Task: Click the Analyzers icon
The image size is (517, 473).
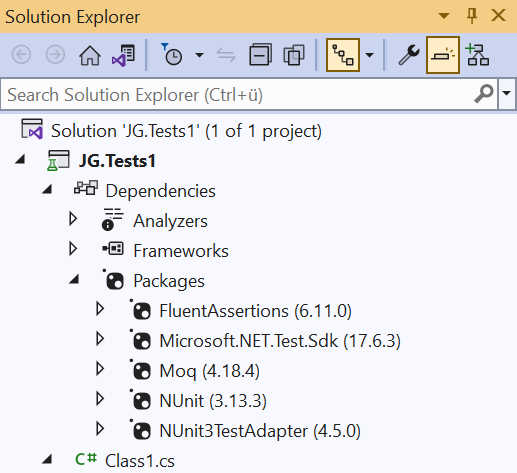Action: tap(112, 219)
